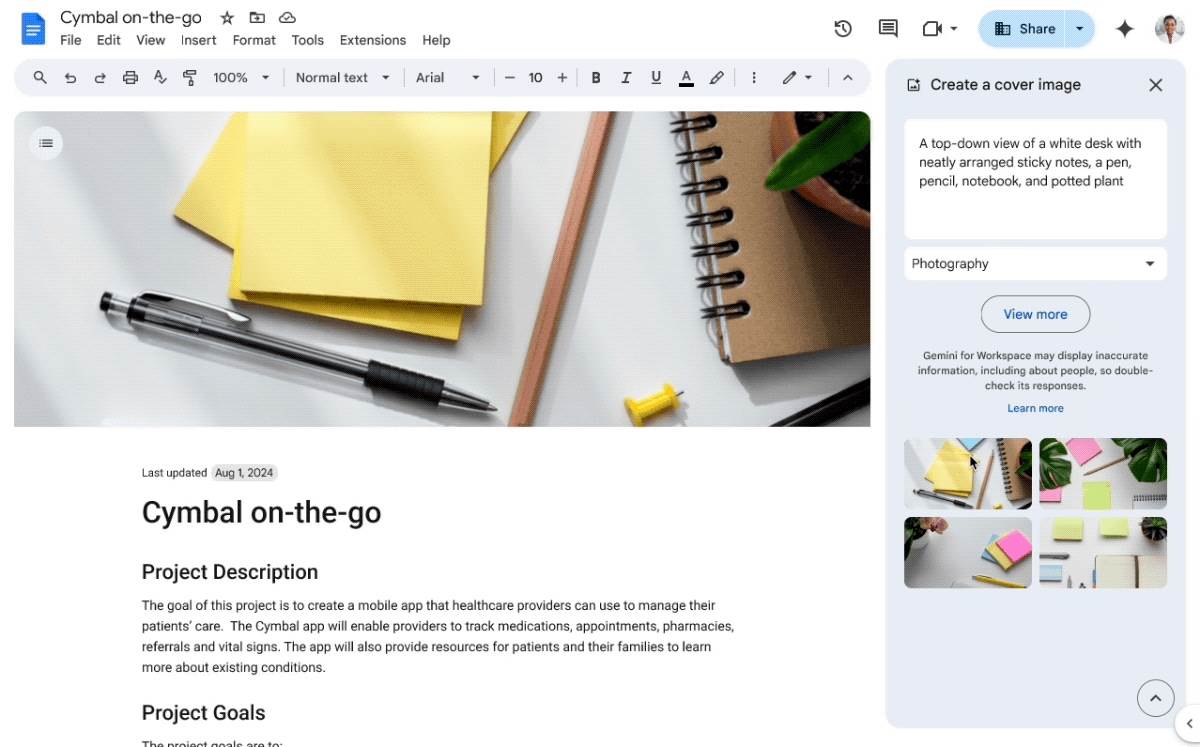The width and height of the screenshot is (1200, 747).
Task: Toggle underline formatting
Action: point(656,77)
